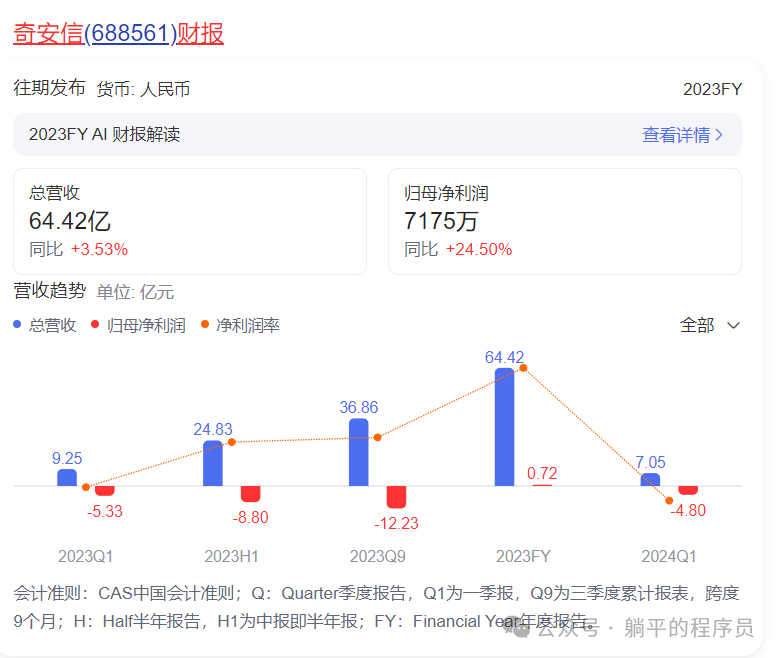Click the 2023FY axis label under chart
The height and width of the screenshot is (658, 779).
coord(523,556)
